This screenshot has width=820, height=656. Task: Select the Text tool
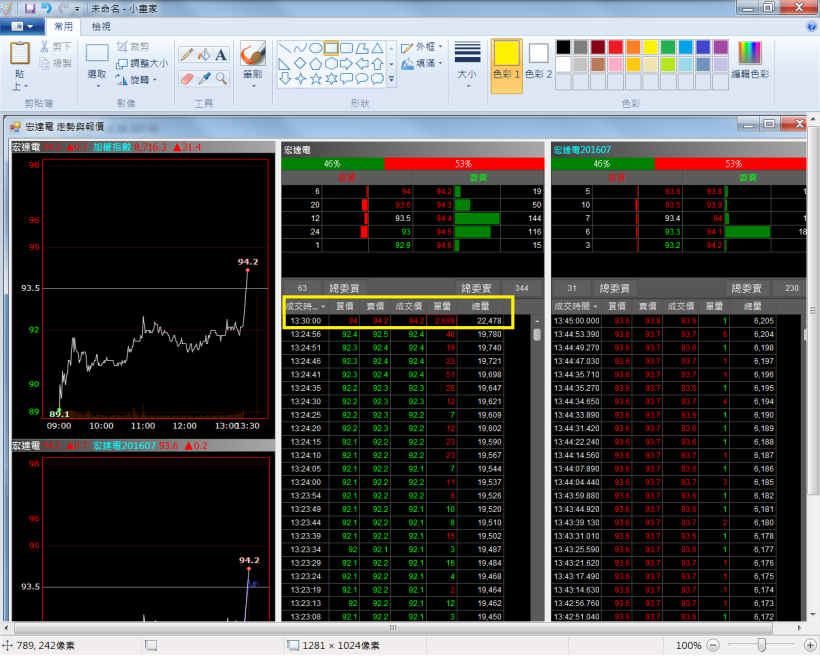pos(221,54)
